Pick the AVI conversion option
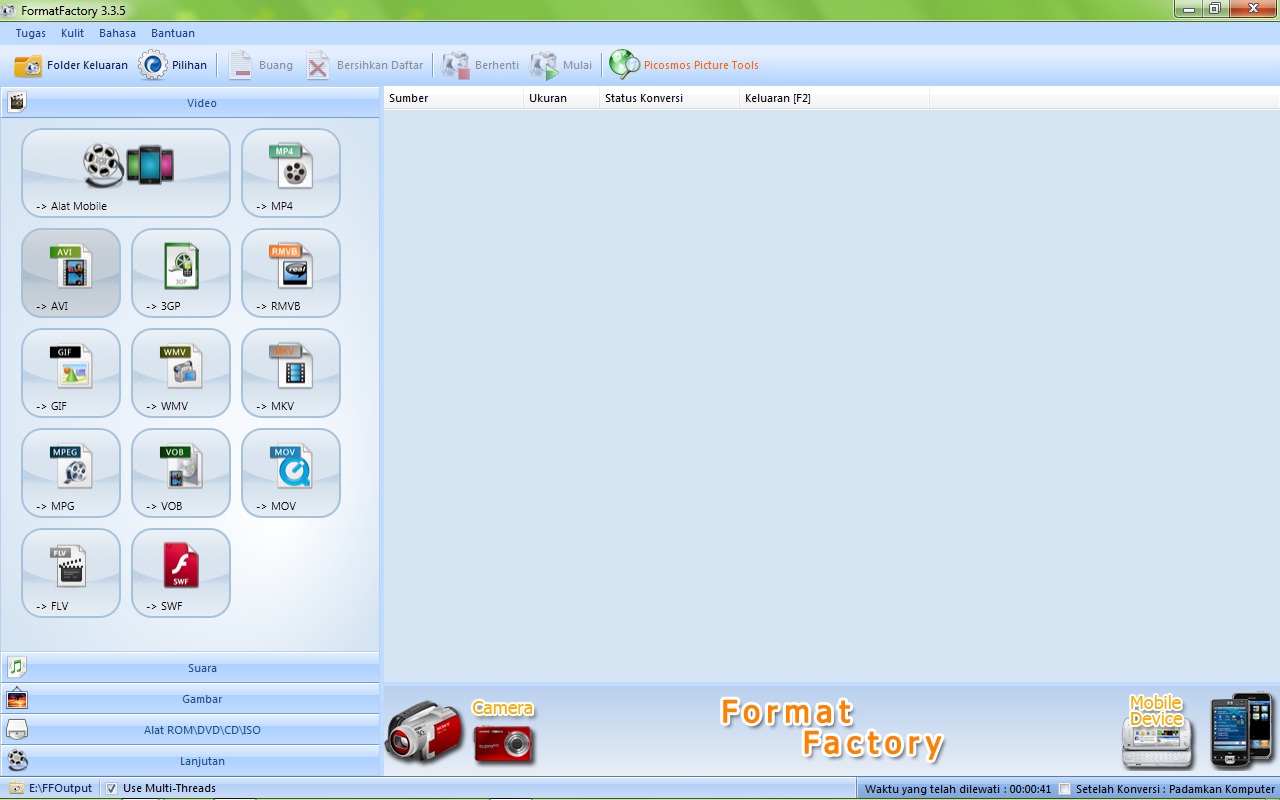The height and width of the screenshot is (800, 1280). 71,273
